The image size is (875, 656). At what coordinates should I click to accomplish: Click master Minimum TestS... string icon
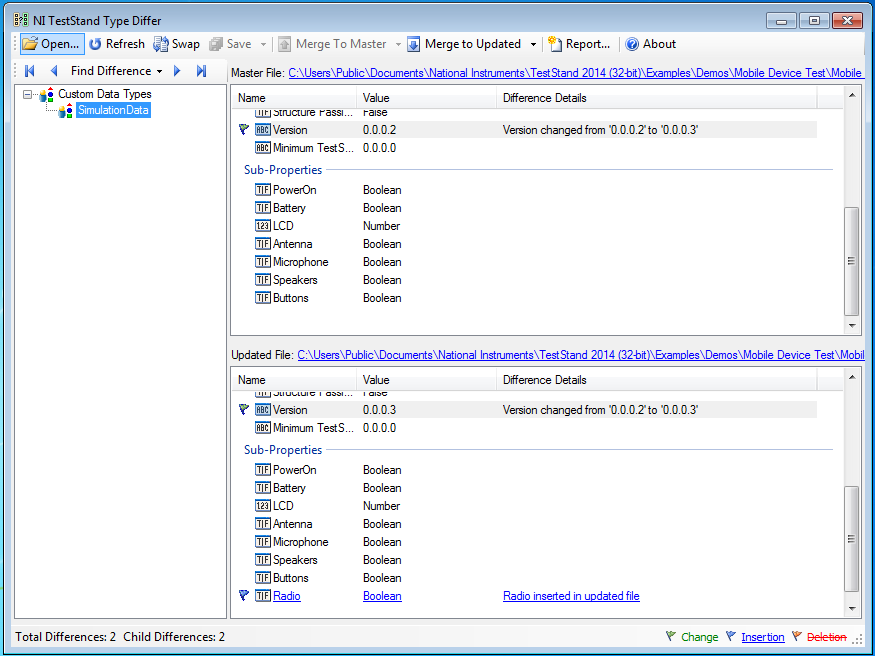(263, 148)
